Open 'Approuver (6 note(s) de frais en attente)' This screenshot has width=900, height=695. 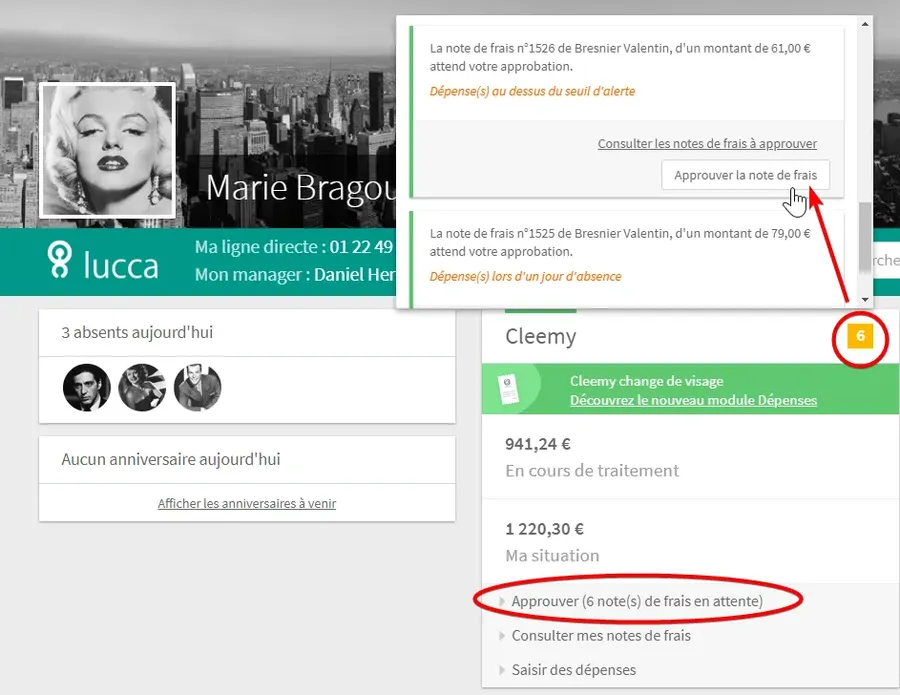(x=637, y=601)
